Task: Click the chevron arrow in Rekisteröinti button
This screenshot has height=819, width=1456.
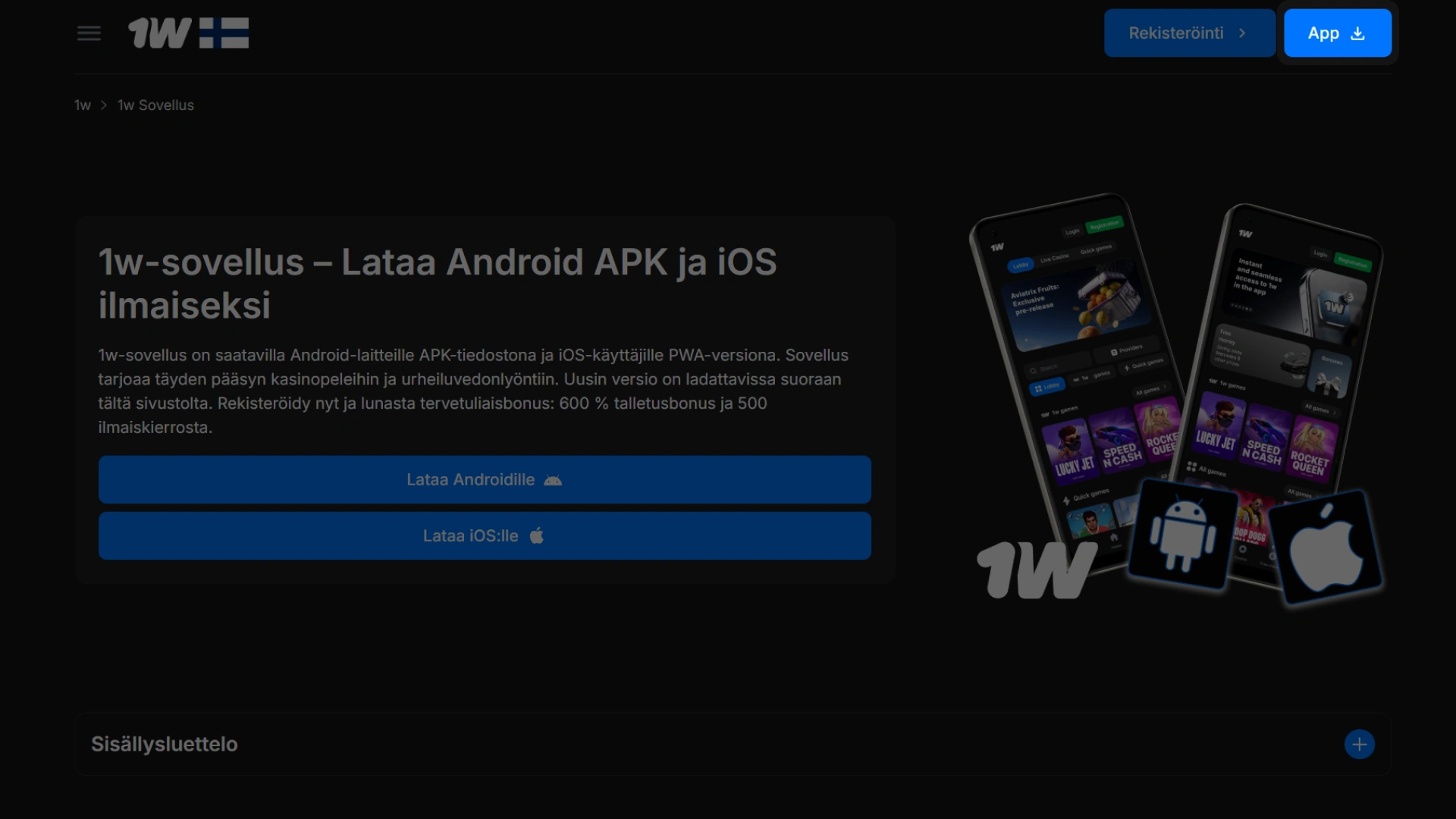Action: pyautogui.click(x=1242, y=33)
